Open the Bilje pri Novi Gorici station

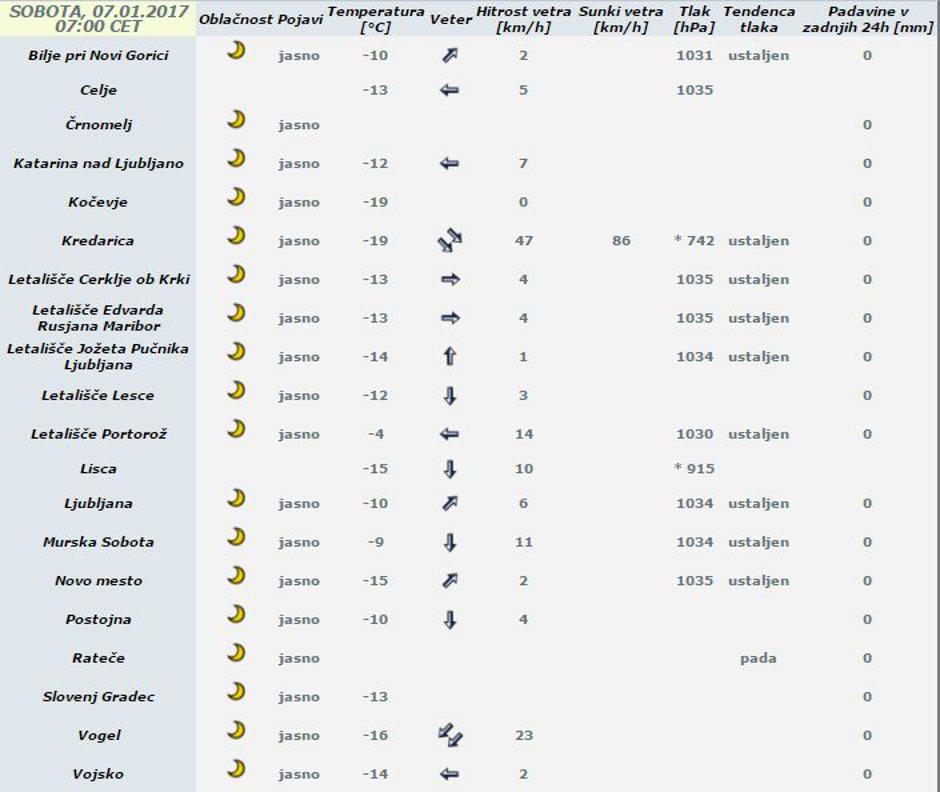click(x=98, y=55)
